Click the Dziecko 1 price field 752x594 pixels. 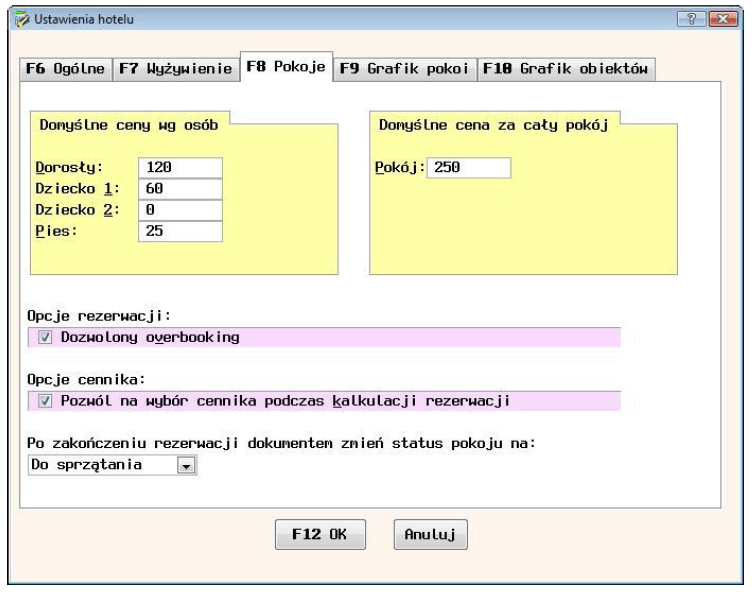click(x=180, y=189)
